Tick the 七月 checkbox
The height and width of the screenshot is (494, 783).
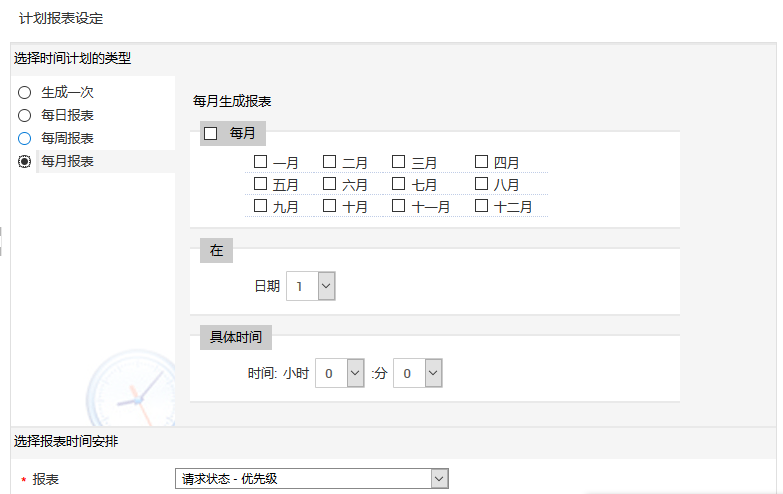pos(398,184)
